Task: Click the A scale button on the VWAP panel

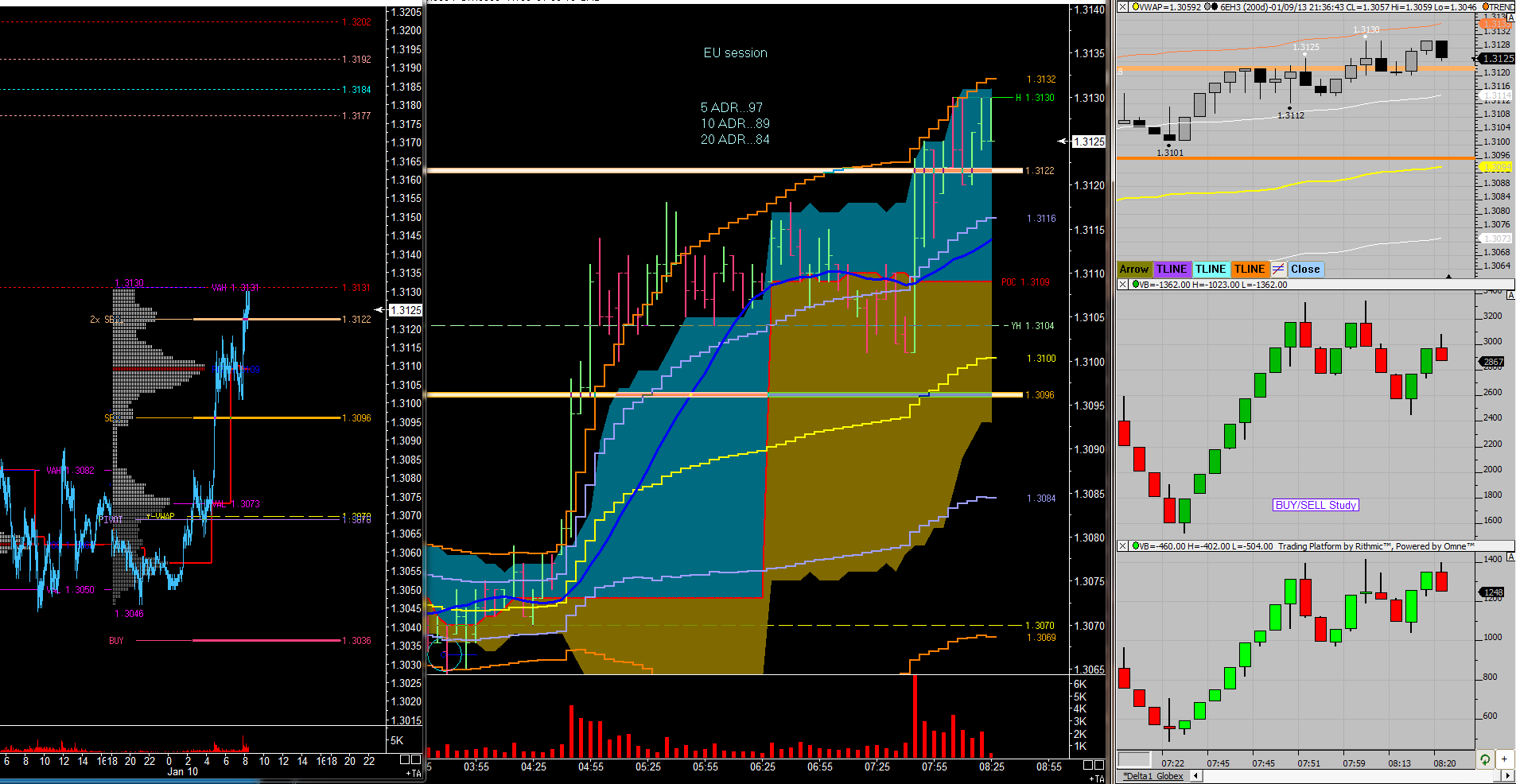Action: coord(1510,17)
